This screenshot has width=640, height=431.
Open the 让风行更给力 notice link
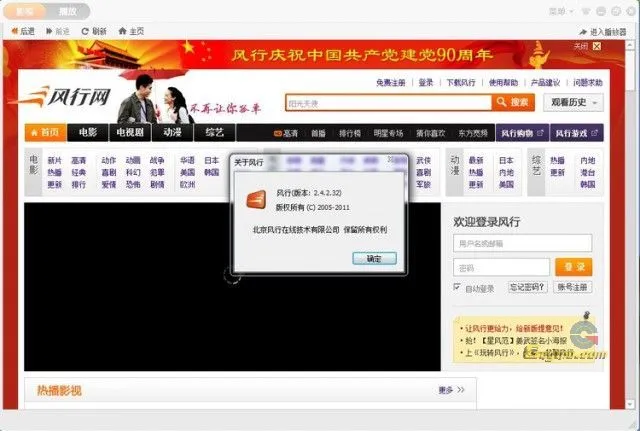(514, 329)
